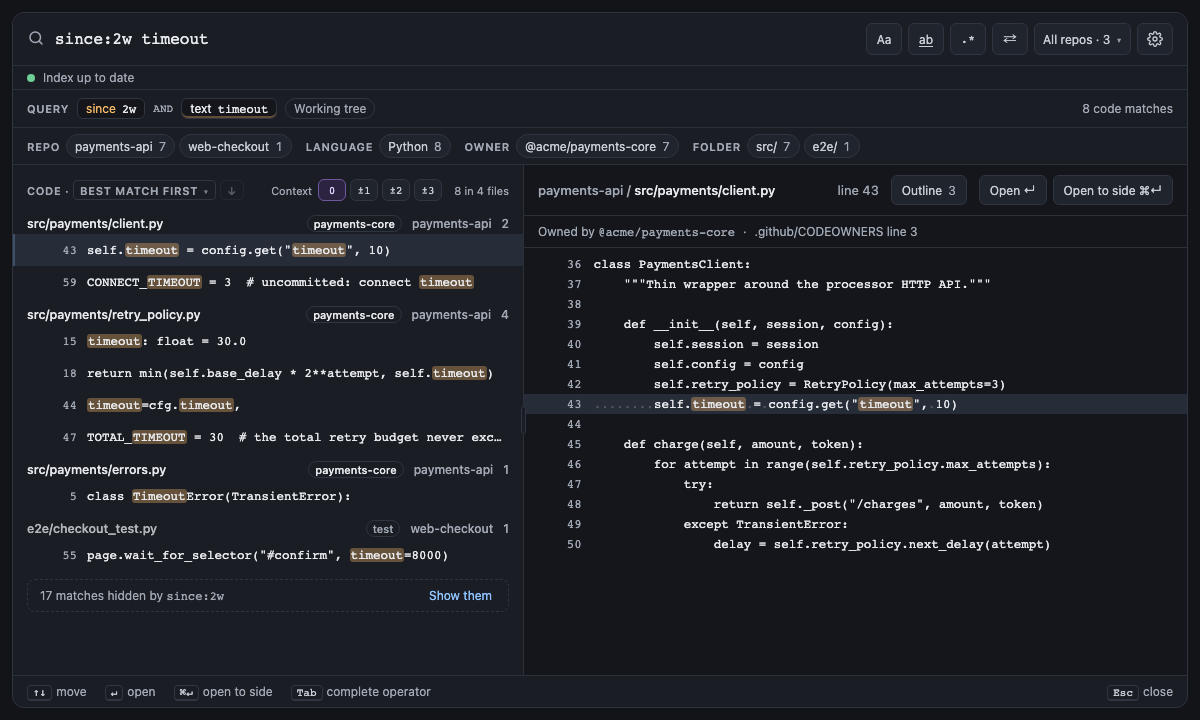Screen dimensions: 1200x720
Task: Toggle match case (Aa) option
Action: point(884,39)
